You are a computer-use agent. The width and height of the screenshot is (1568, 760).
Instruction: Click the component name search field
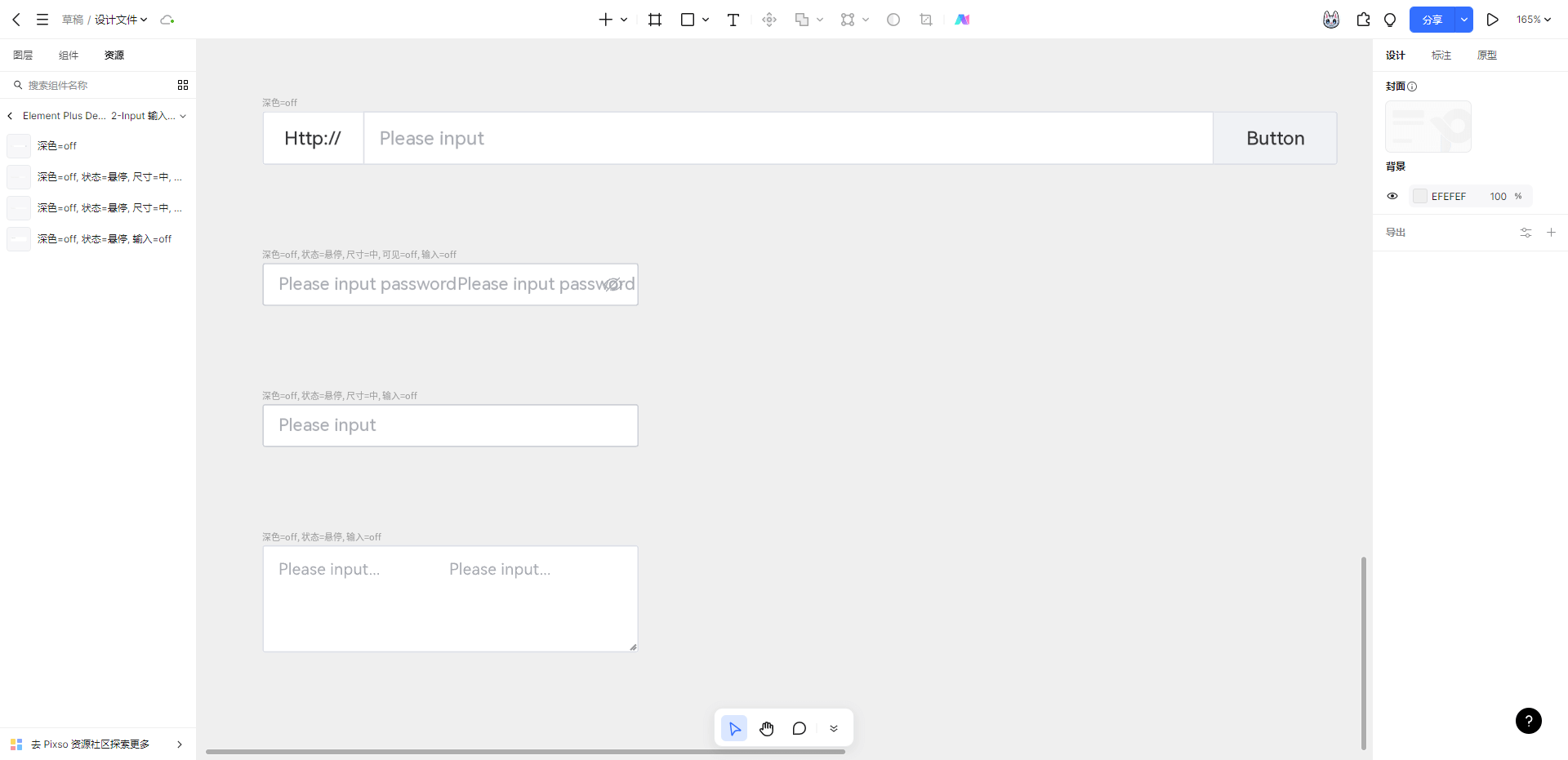click(90, 85)
